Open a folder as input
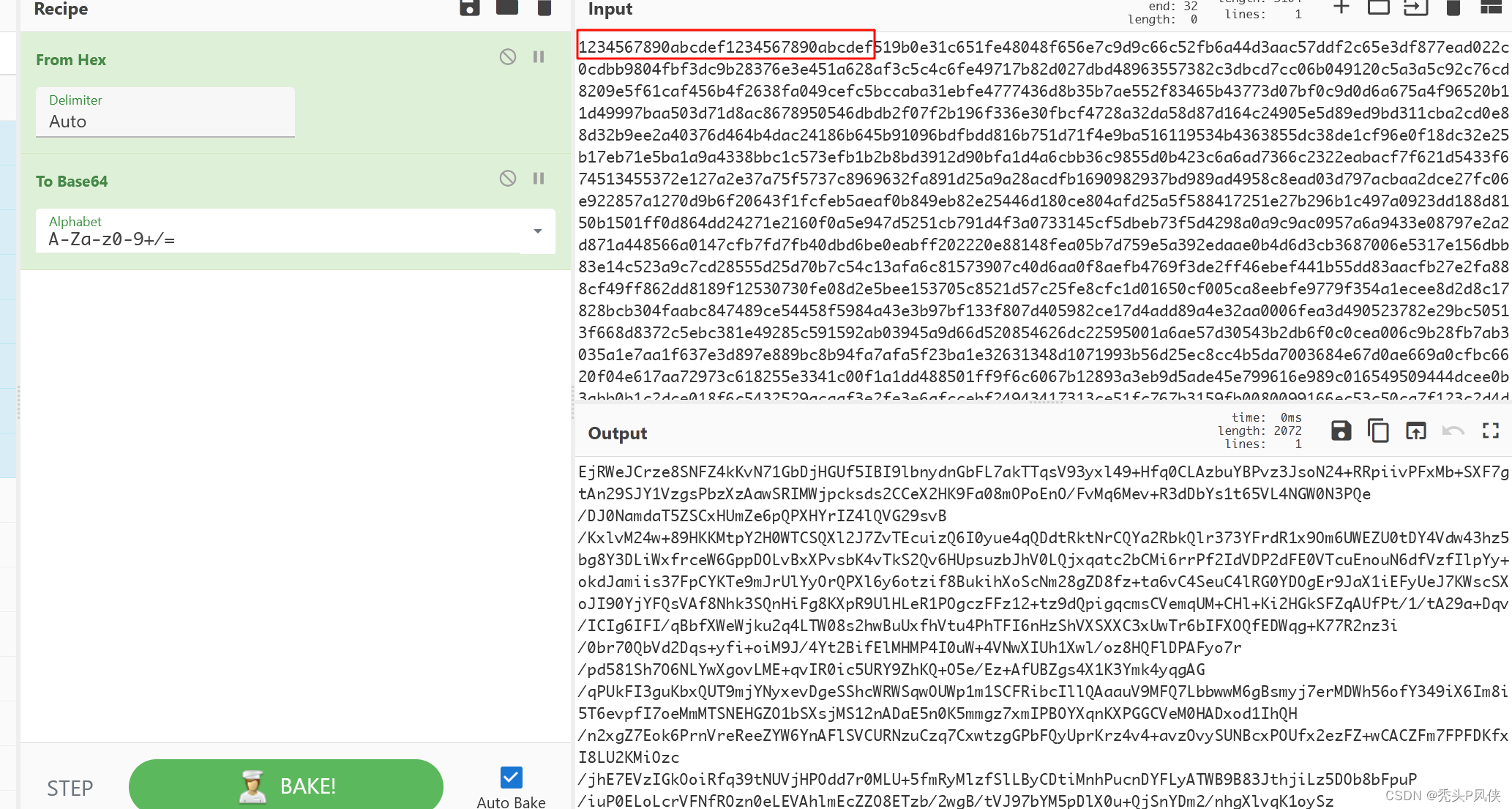 click(1379, 8)
